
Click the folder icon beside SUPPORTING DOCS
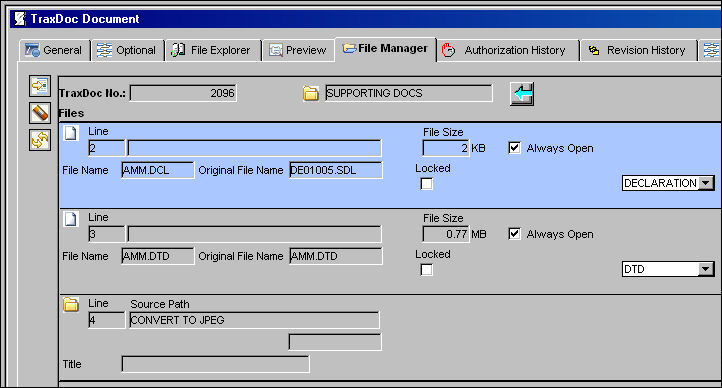pyautogui.click(x=311, y=93)
